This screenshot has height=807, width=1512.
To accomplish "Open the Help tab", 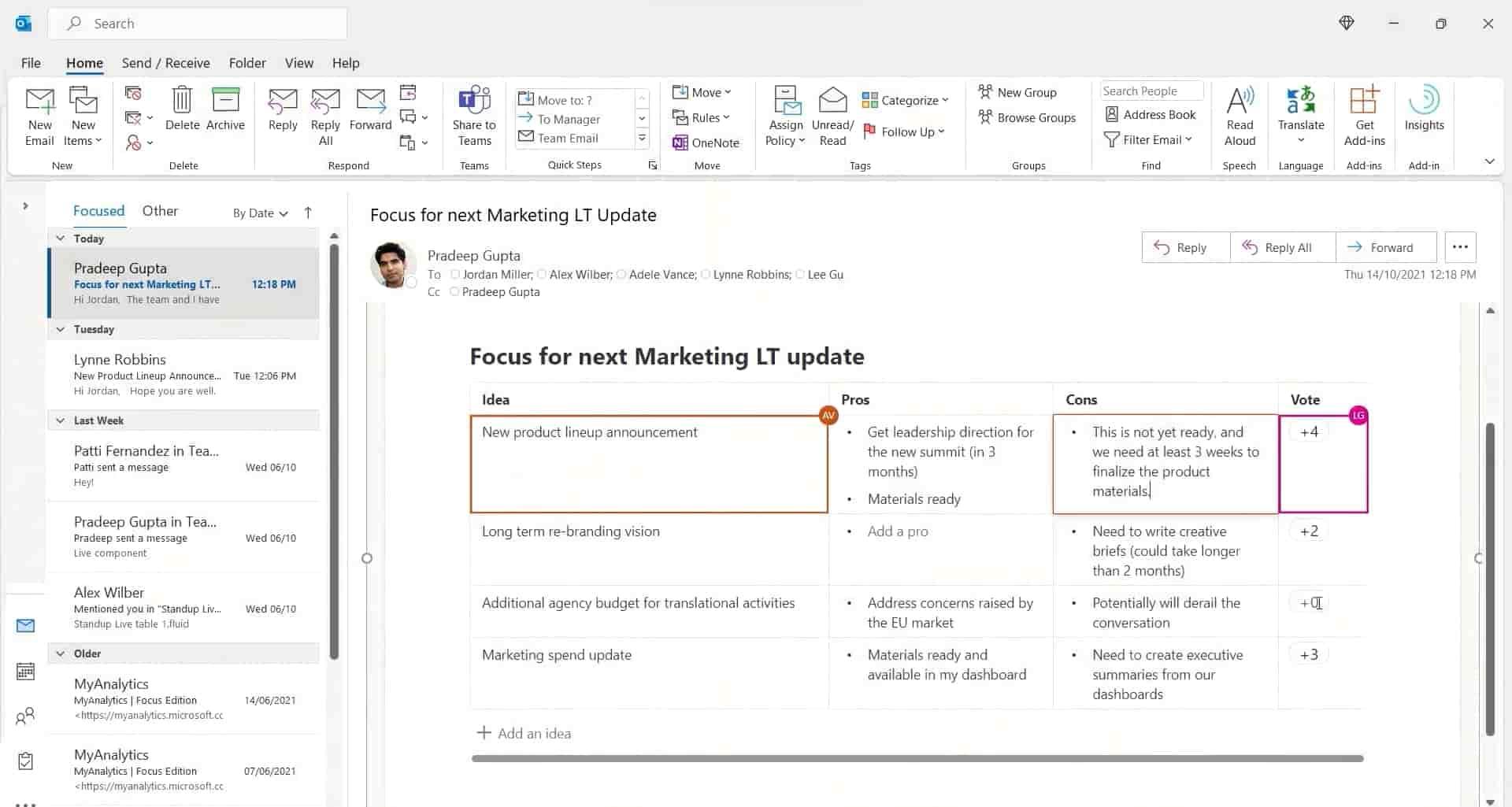I will (345, 63).
